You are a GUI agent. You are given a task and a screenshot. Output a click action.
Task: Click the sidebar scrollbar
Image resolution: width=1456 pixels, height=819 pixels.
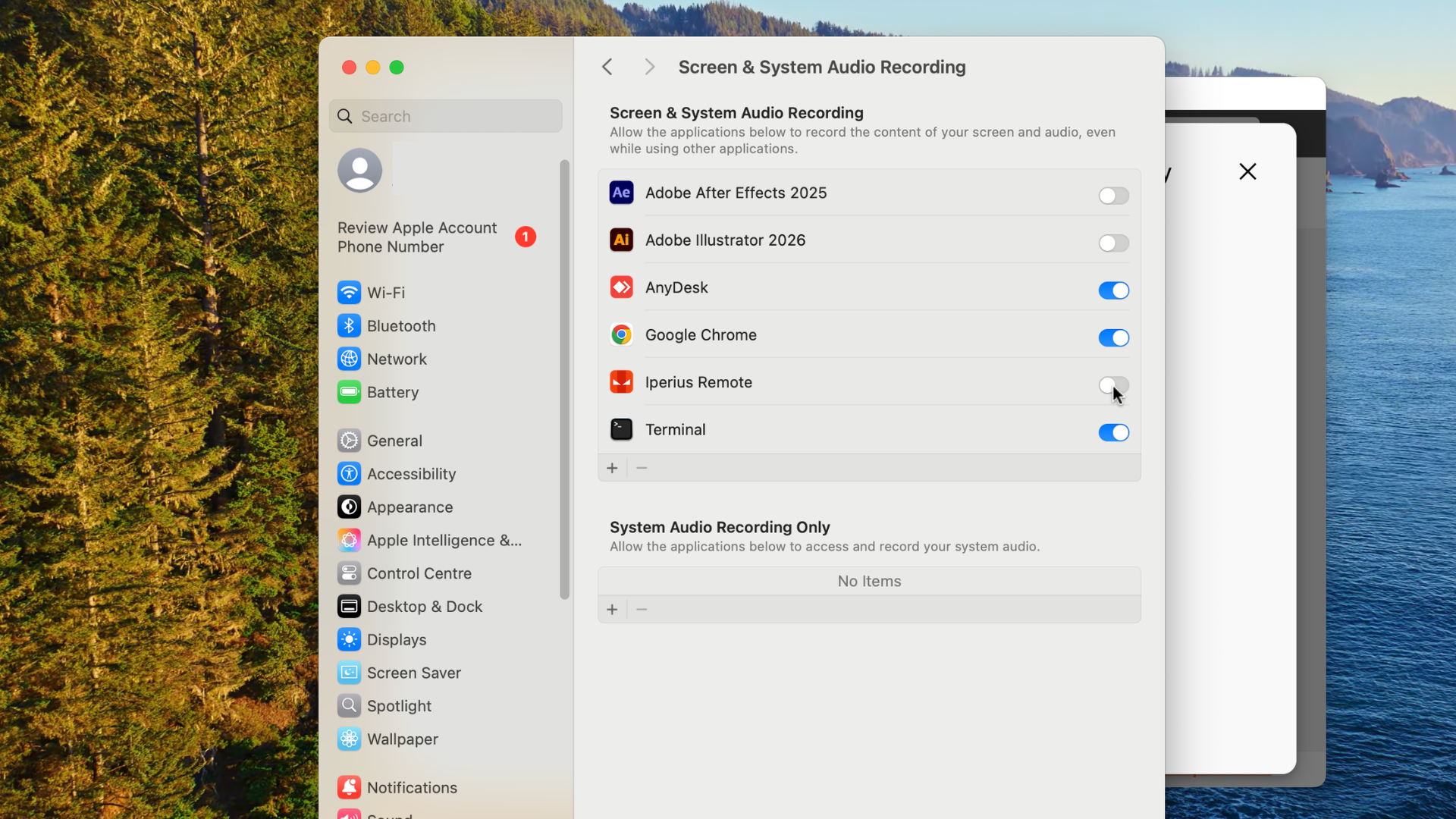coord(564,379)
